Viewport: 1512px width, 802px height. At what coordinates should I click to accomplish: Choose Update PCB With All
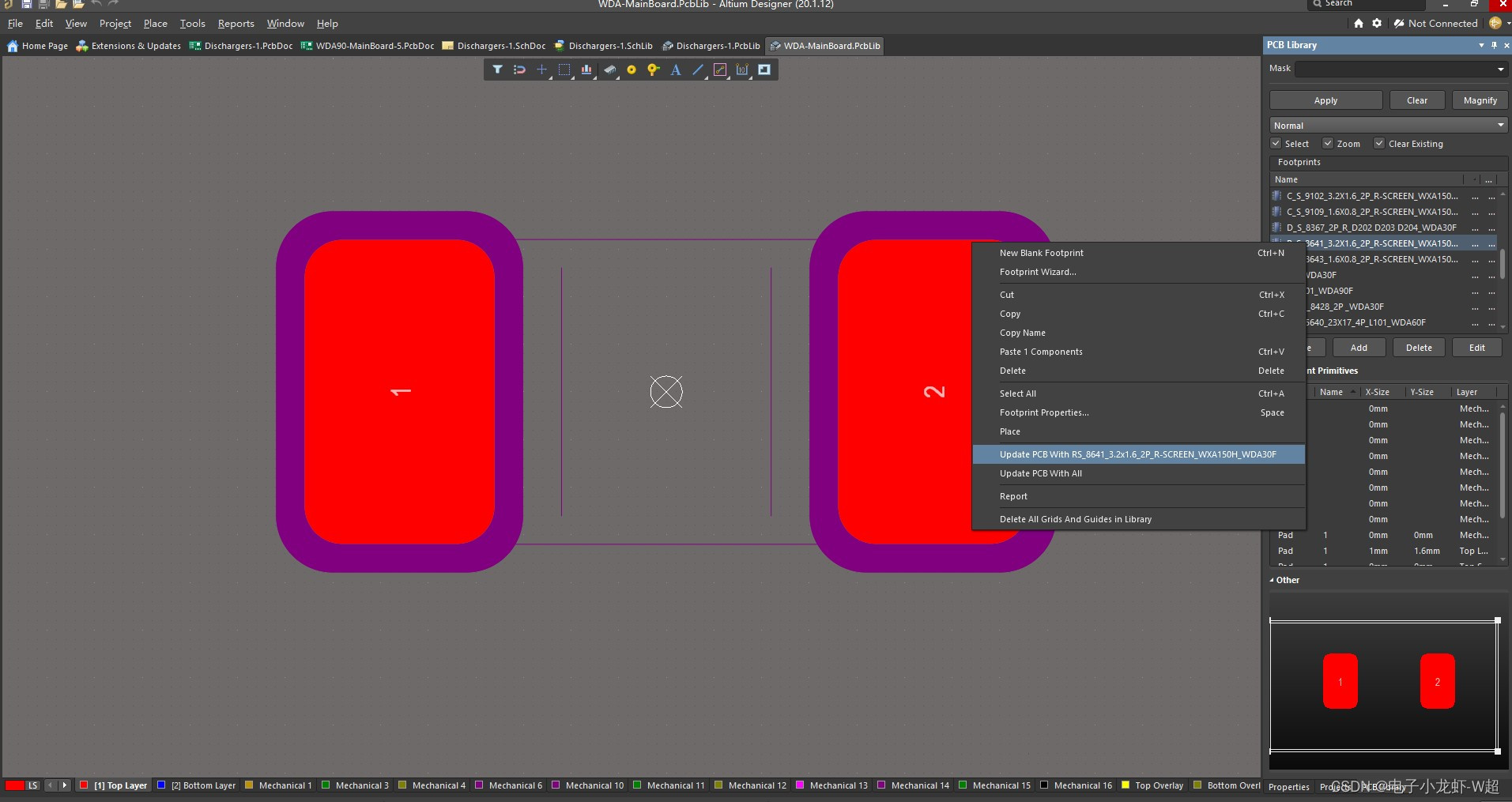pos(1138,473)
